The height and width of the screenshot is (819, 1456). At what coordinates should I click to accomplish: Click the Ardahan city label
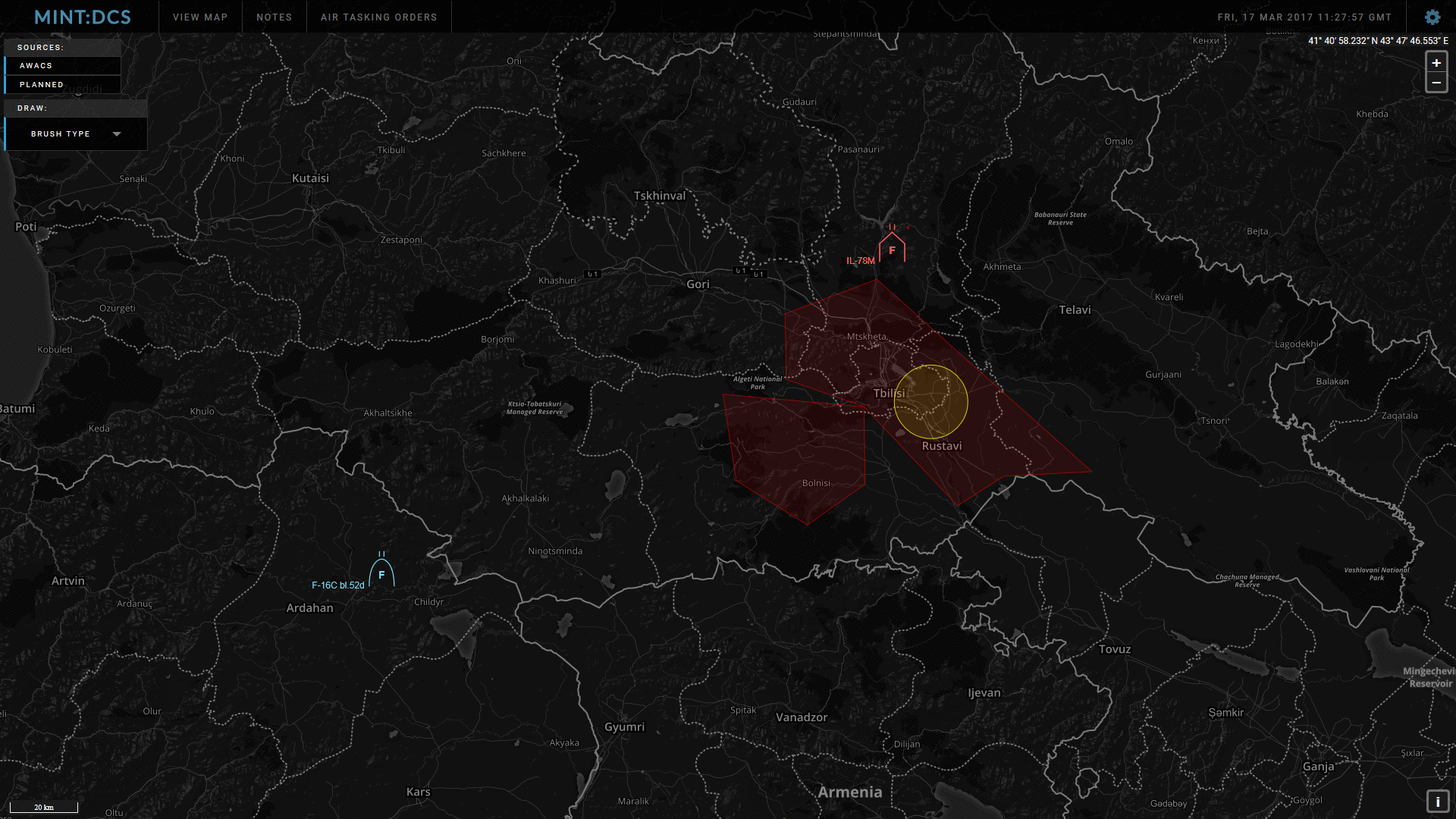[x=309, y=608]
